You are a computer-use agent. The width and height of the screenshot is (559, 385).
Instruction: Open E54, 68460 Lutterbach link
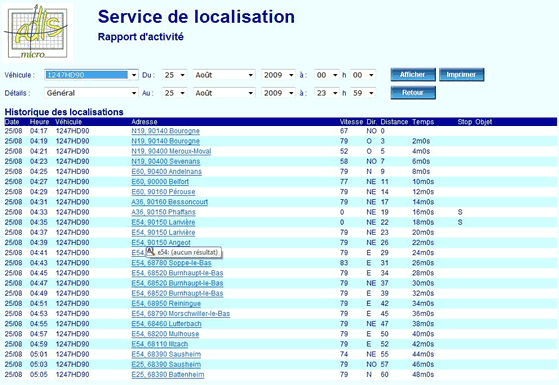pyautogui.click(x=166, y=324)
